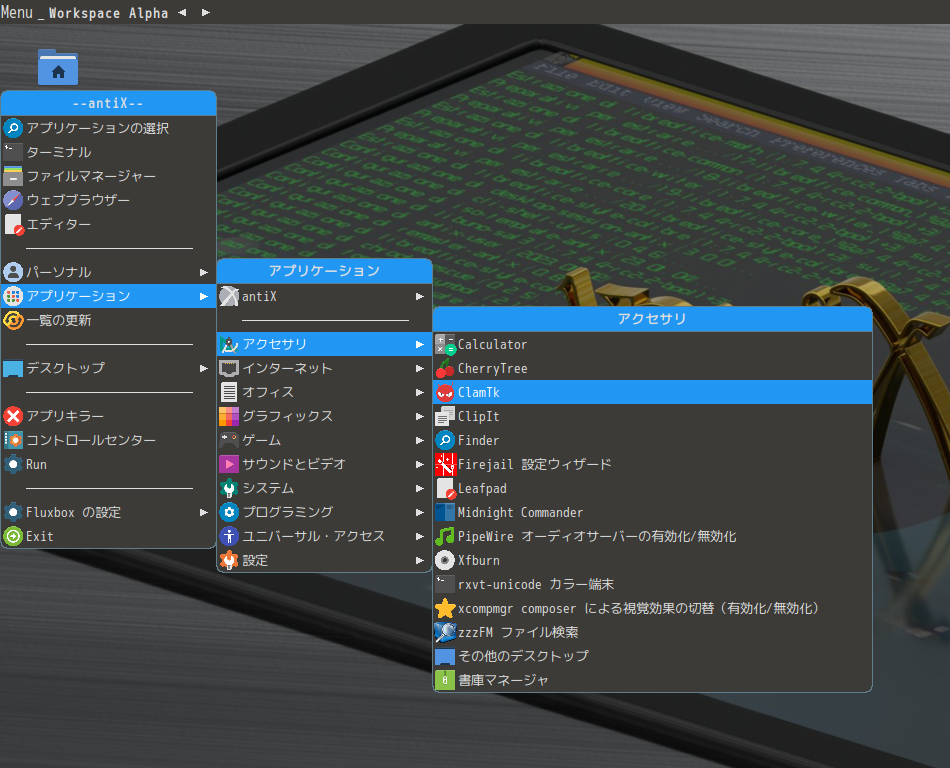Expand the デスクトップ submenu arrow
The image size is (950, 768).
tap(204, 368)
